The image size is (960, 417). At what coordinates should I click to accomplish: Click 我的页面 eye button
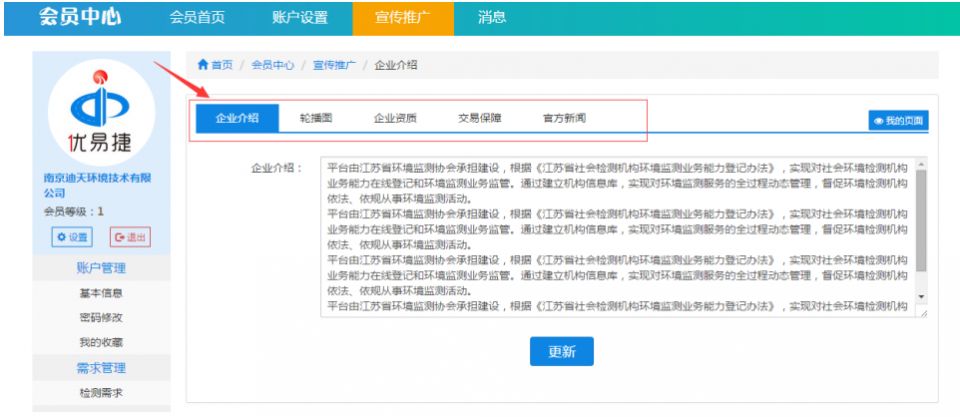tap(898, 120)
